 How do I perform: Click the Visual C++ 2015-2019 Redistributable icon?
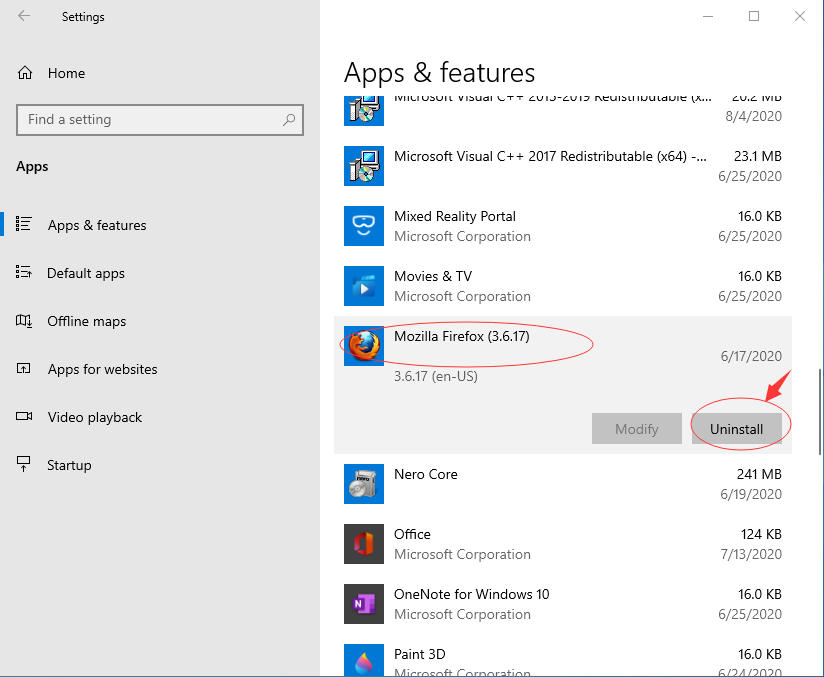[364, 111]
